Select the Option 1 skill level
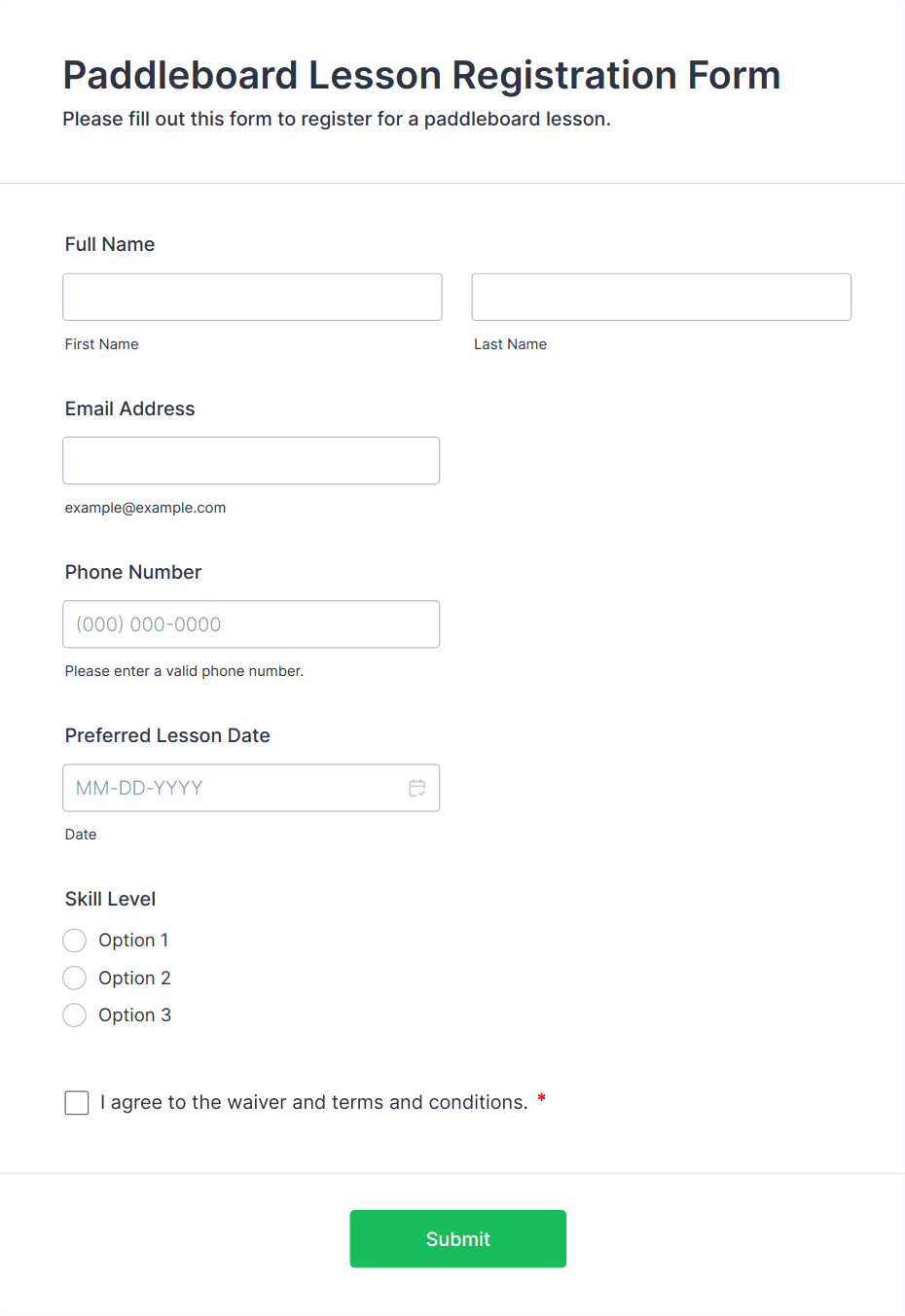Viewport: 905px width, 1316px height. point(75,941)
